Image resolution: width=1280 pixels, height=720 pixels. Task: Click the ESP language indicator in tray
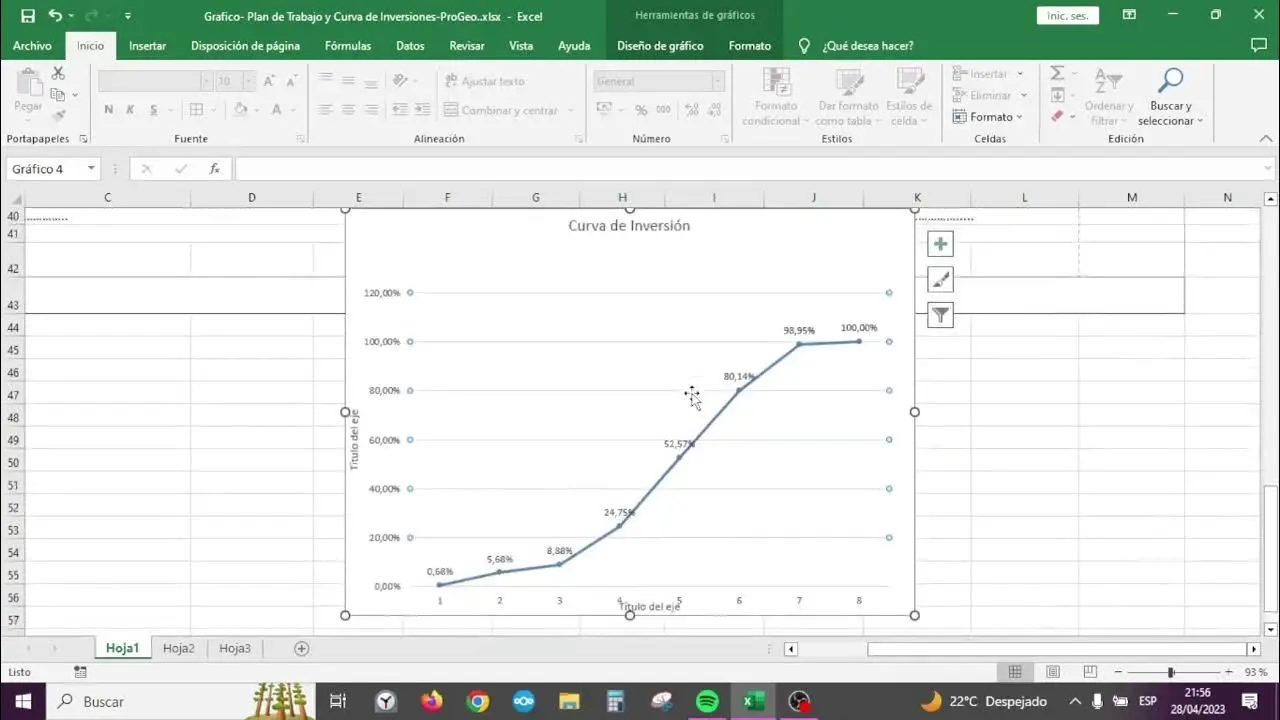(x=1148, y=701)
